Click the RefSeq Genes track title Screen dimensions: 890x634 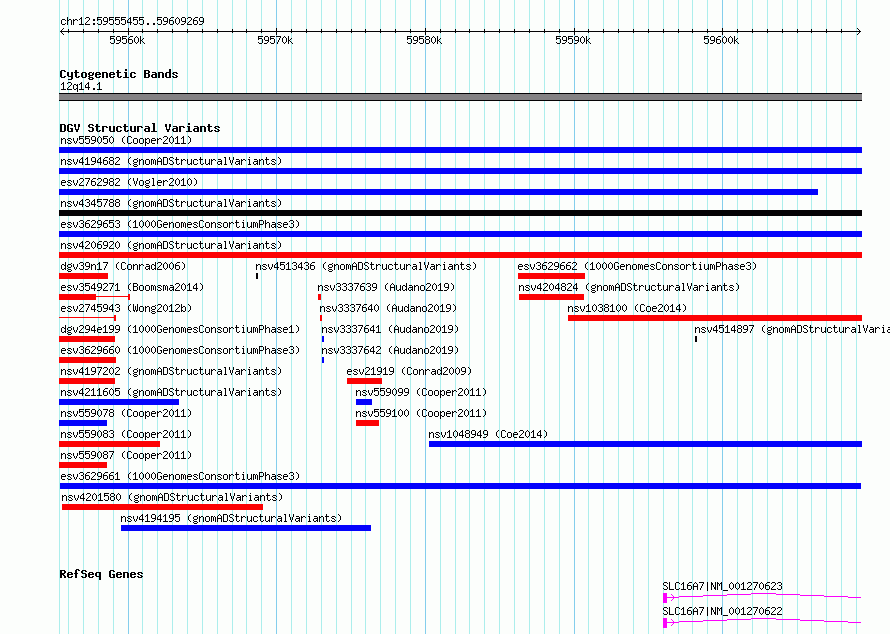tap(101, 574)
